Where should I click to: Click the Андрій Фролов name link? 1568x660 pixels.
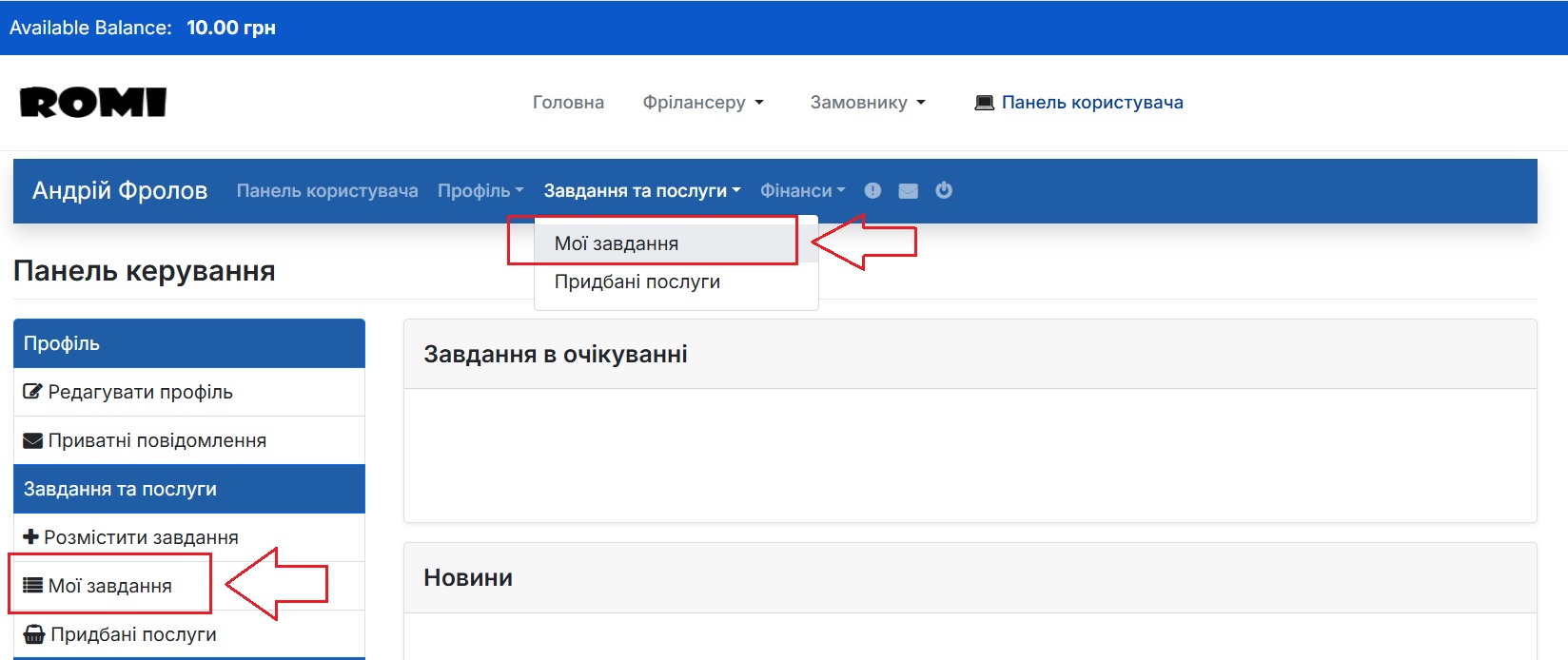click(120, 191)
